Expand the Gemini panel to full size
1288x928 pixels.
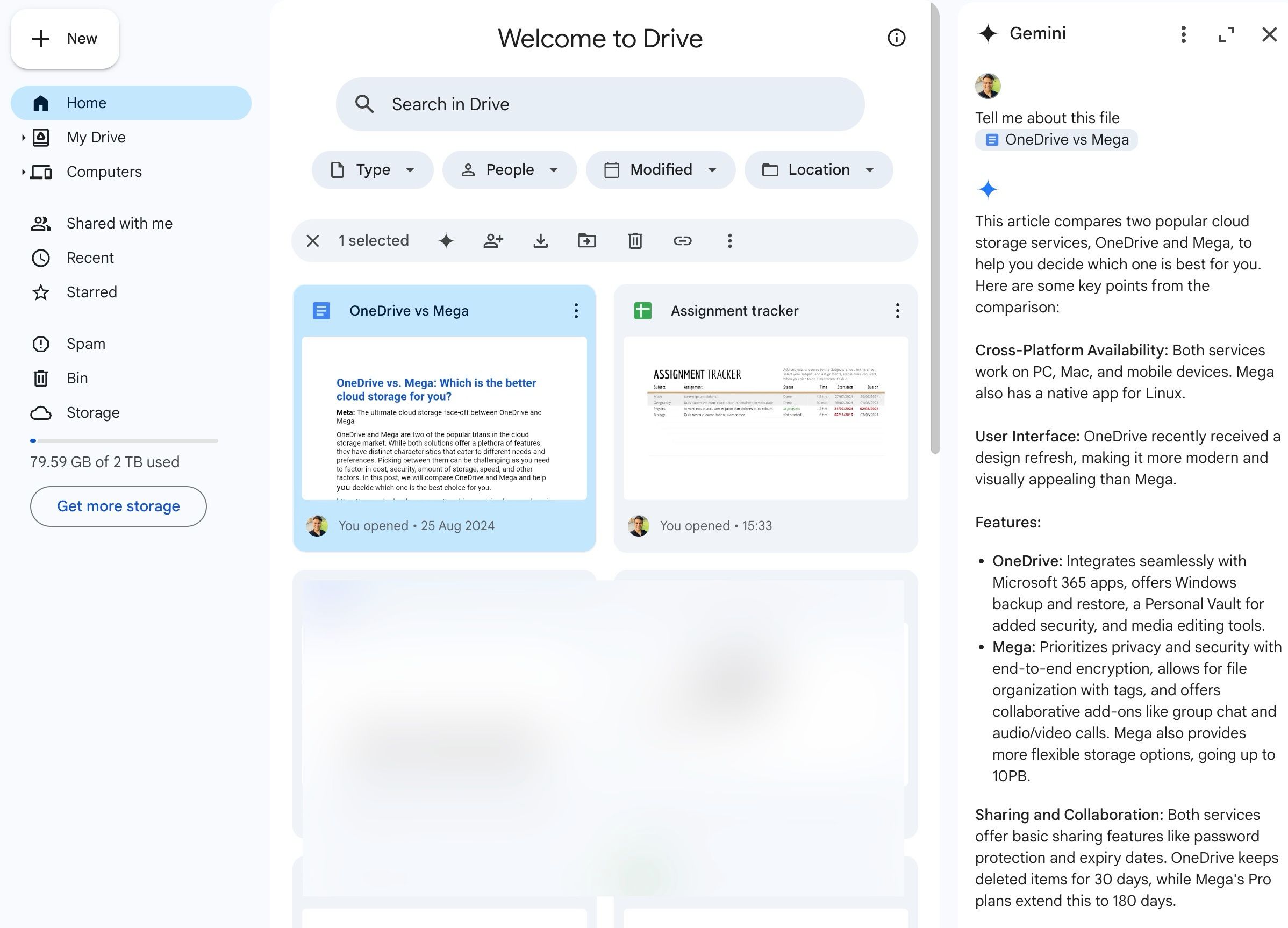(x=1226, y=34)
